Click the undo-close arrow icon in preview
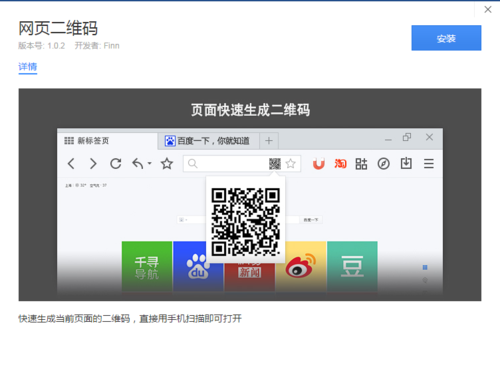This screenshot has width=500, height=379. (138, 164)
